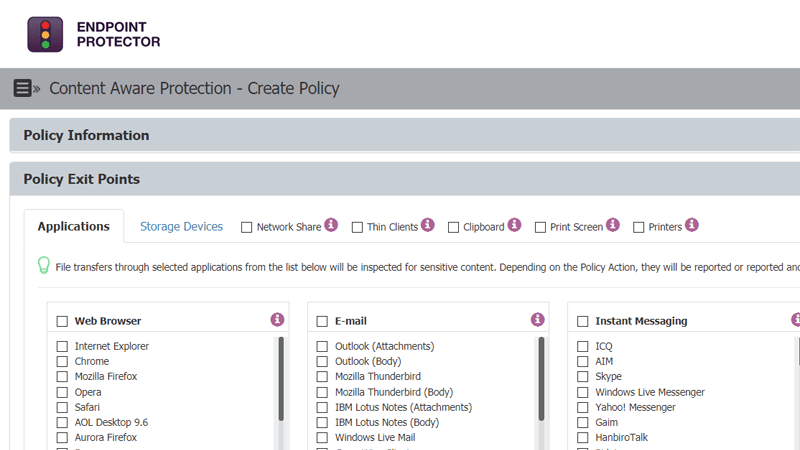This screenshot has width=800, height=450.
Task: Check the Chrome checkbox
Action: tap(62, 361)
